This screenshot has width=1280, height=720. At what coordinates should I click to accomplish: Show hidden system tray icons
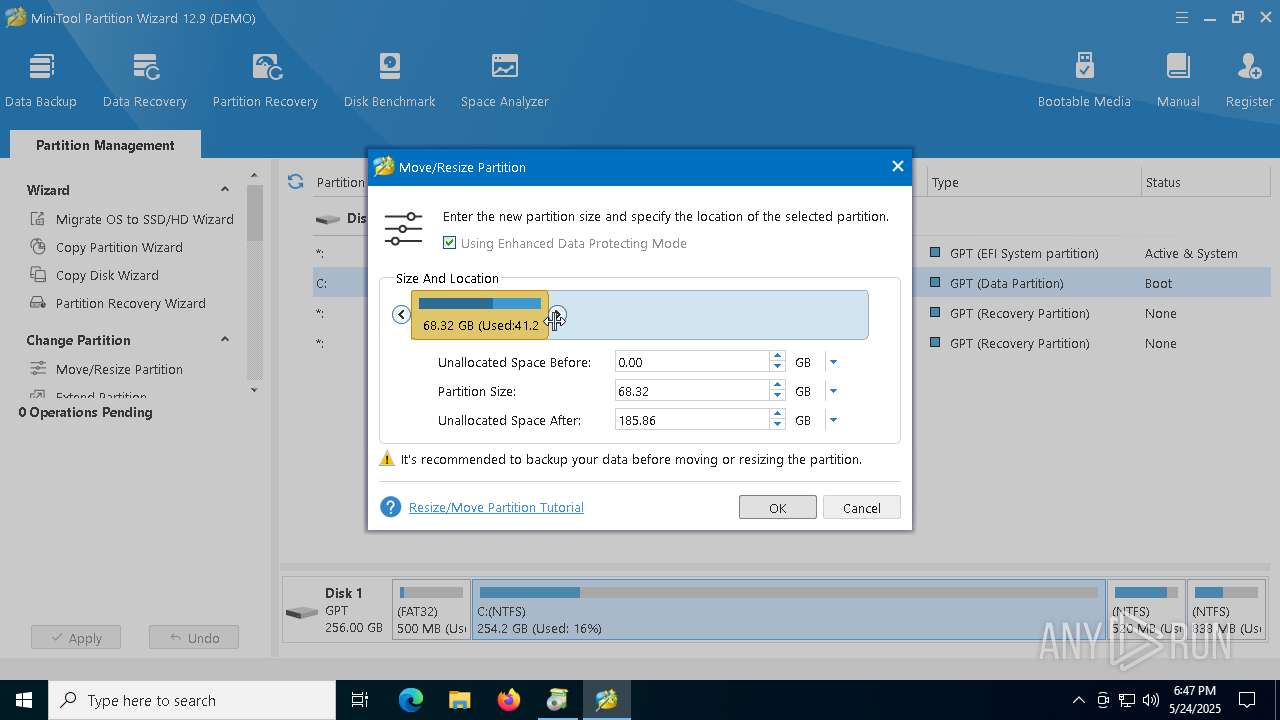(x=1078, y=700)
